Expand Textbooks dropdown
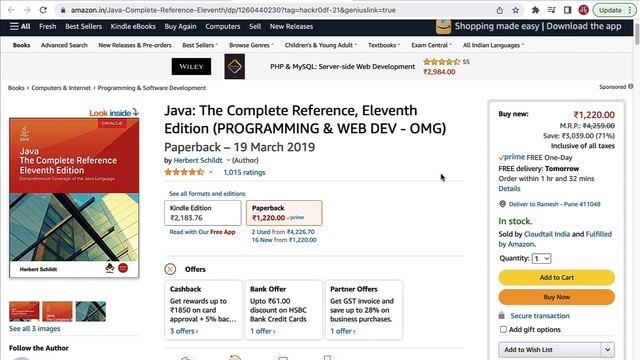Screen dimensions: 640x360 tap(384, 45)
